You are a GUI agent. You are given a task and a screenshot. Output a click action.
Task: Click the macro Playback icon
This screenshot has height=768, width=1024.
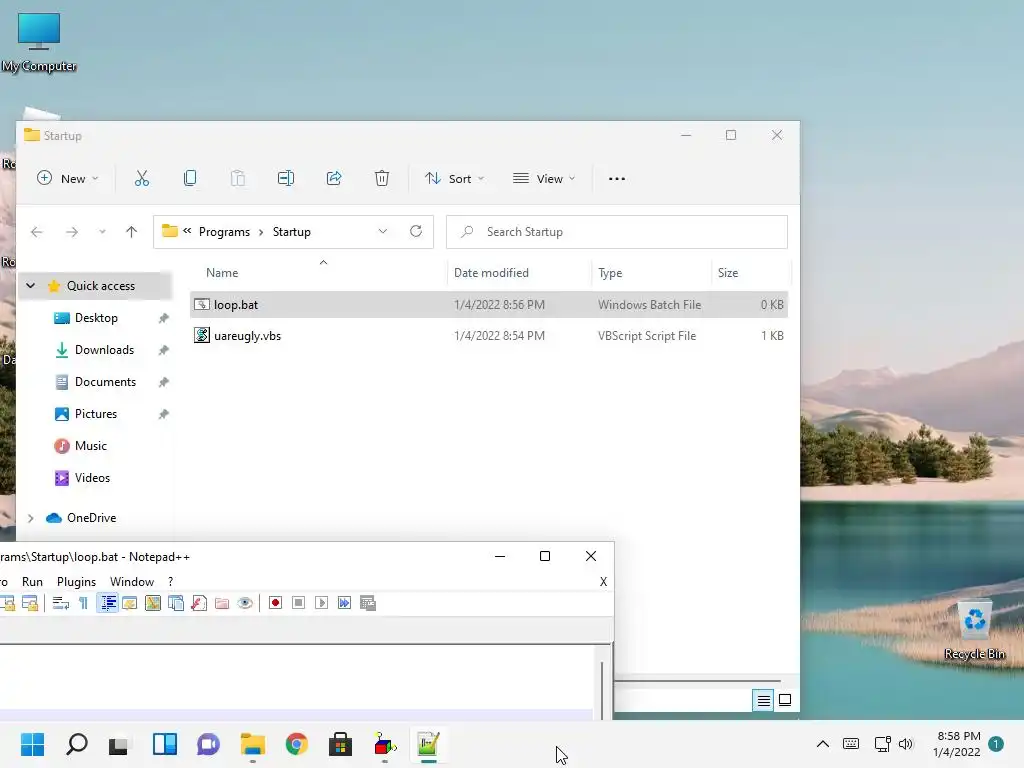(x=321, y=603)
